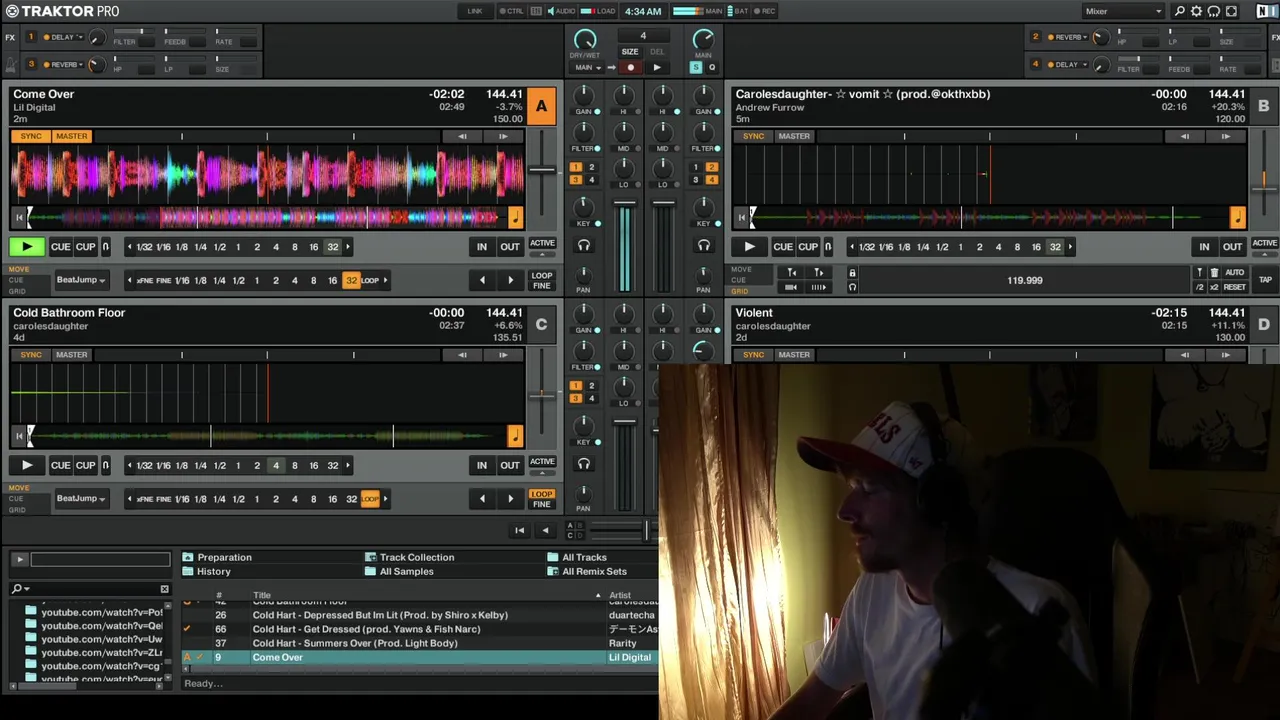Select GRID tab on deck C advanced panel
The height and width of the screenshot is (720, 1280).
tap(17, 510)
